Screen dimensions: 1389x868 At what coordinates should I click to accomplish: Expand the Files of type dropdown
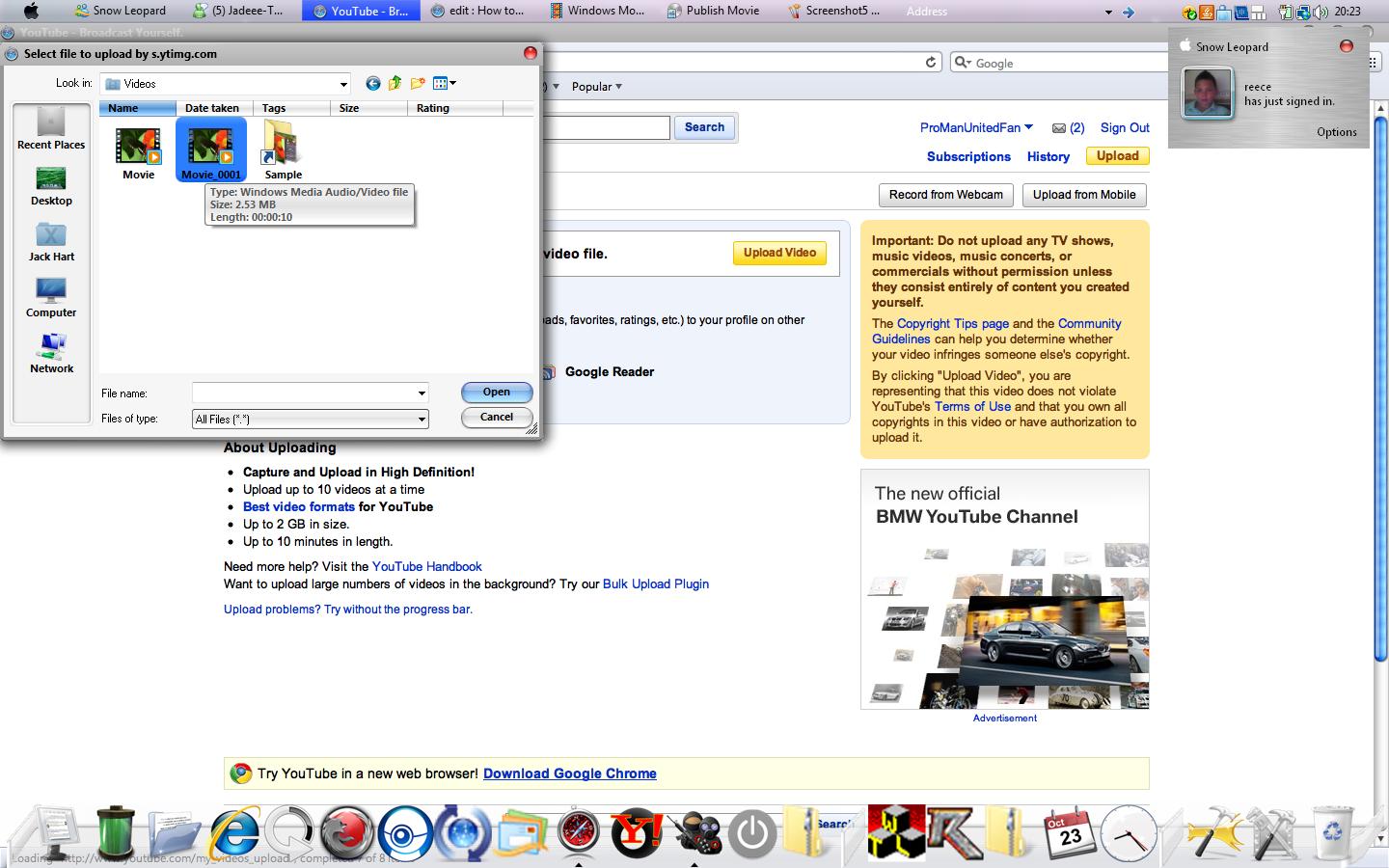(x=422, y=419)
